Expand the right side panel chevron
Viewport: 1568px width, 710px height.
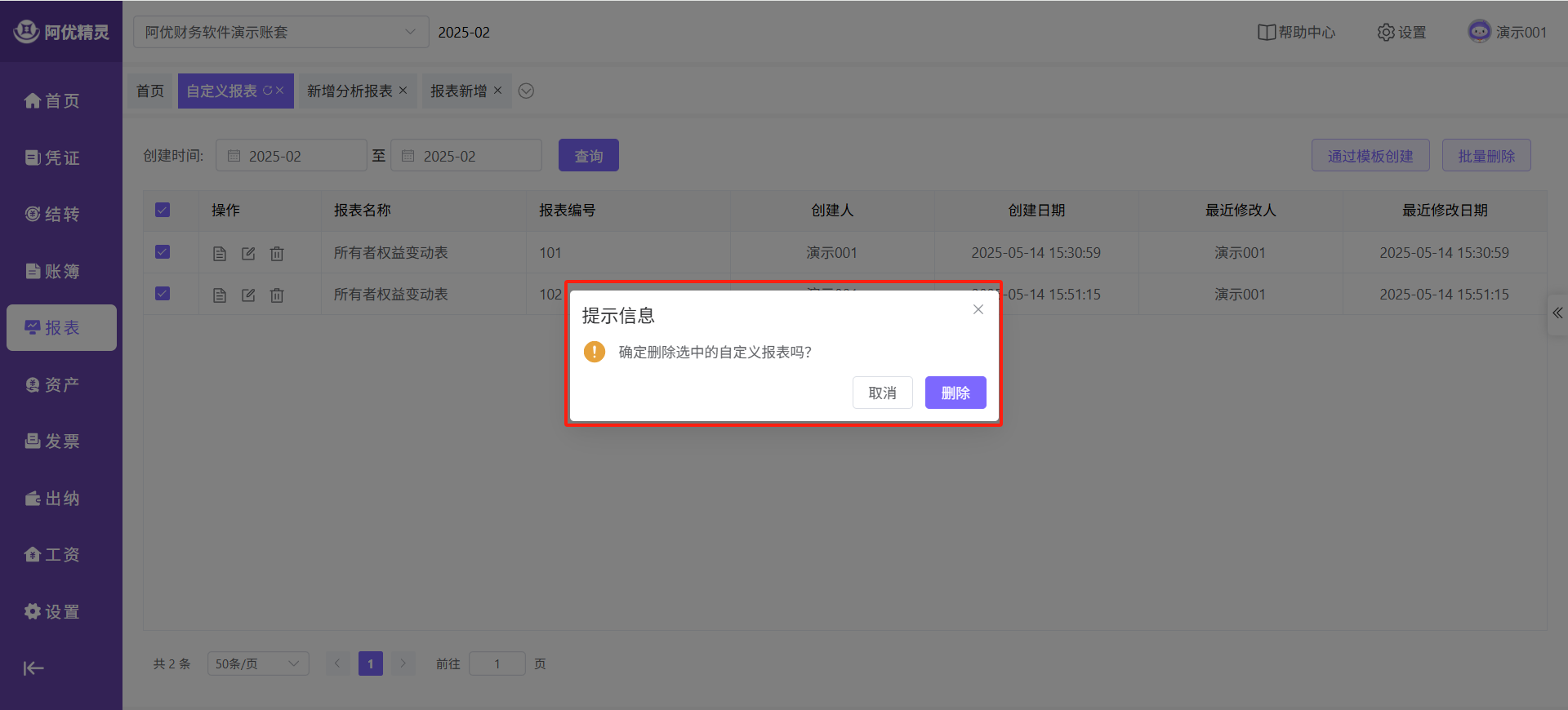[x=1557, y=313]
